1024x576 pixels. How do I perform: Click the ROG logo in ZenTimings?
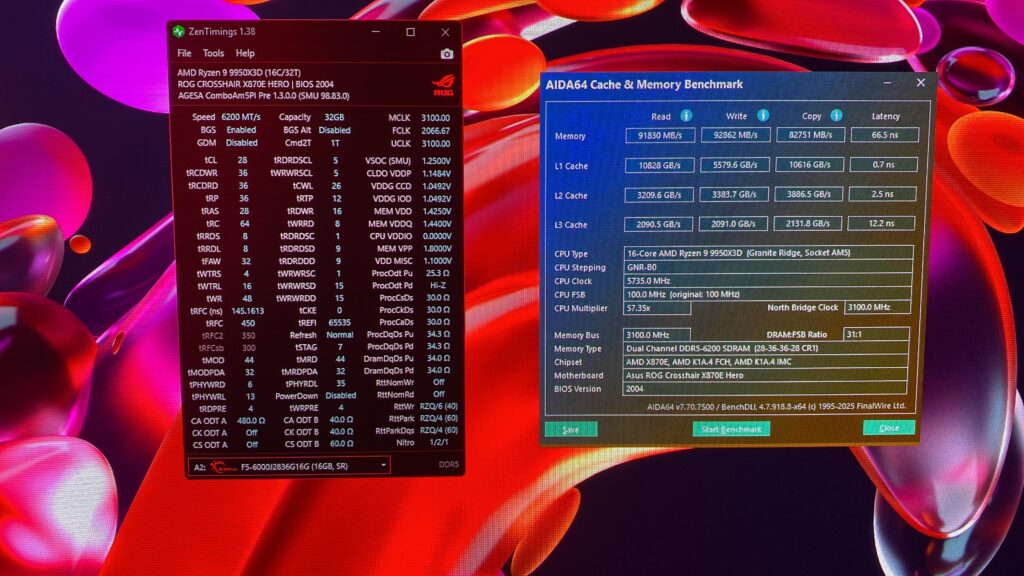tap(443, 86)
